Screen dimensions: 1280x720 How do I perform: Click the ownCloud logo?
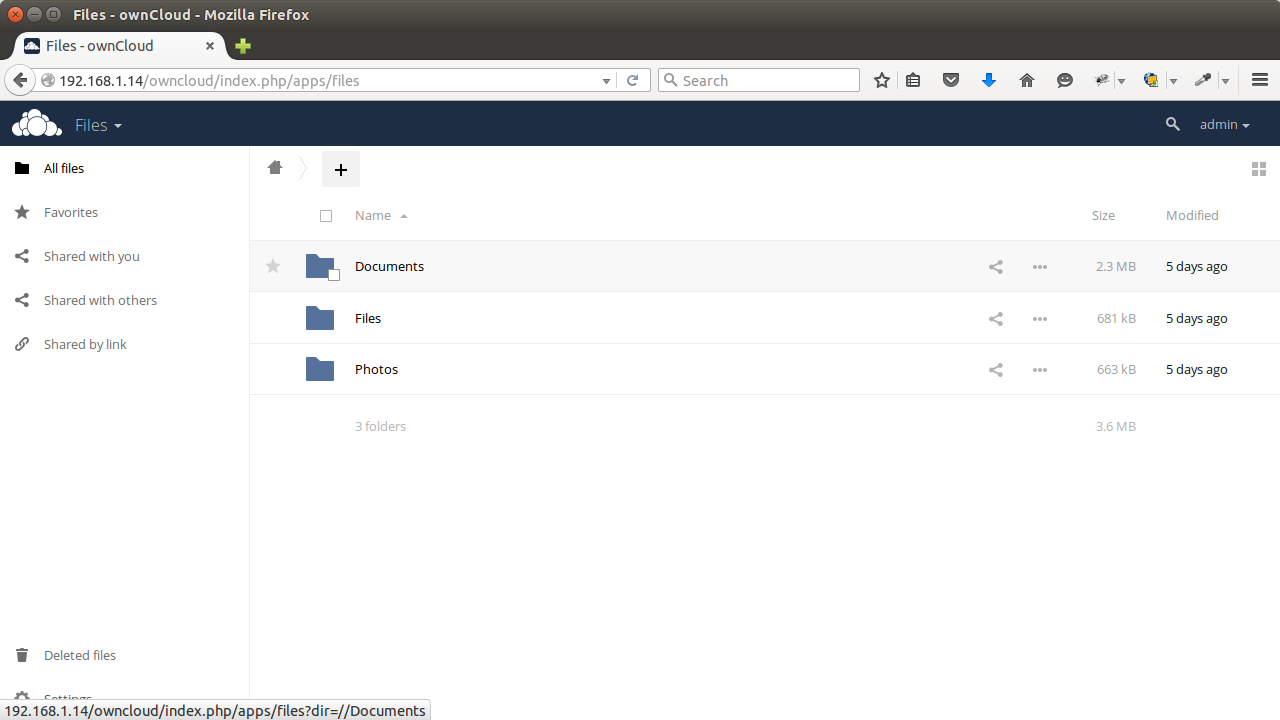click(x=36, y=123)
